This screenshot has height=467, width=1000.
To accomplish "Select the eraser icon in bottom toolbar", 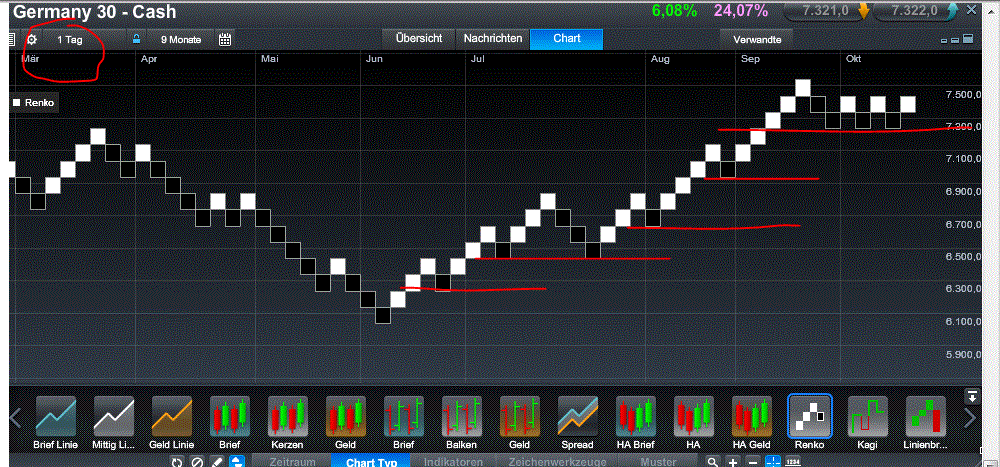I will tap(217, 462).
